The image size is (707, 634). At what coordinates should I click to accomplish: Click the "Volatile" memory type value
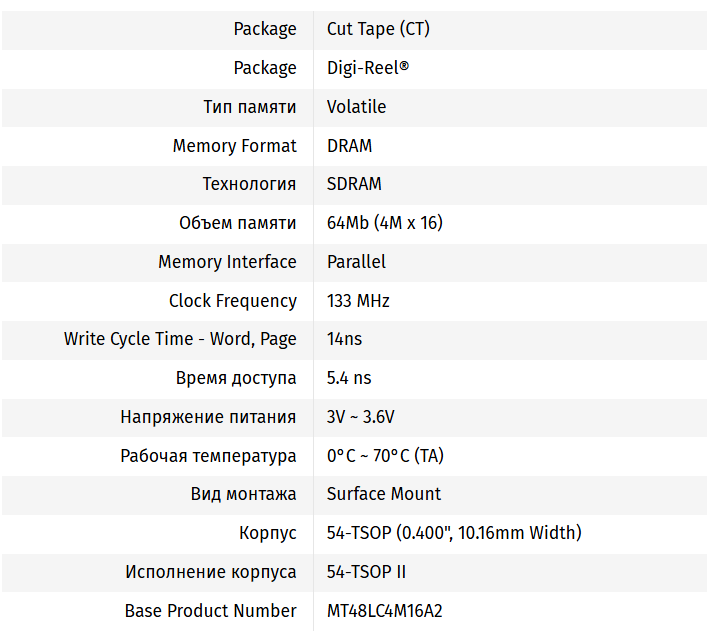click(356, 107)
